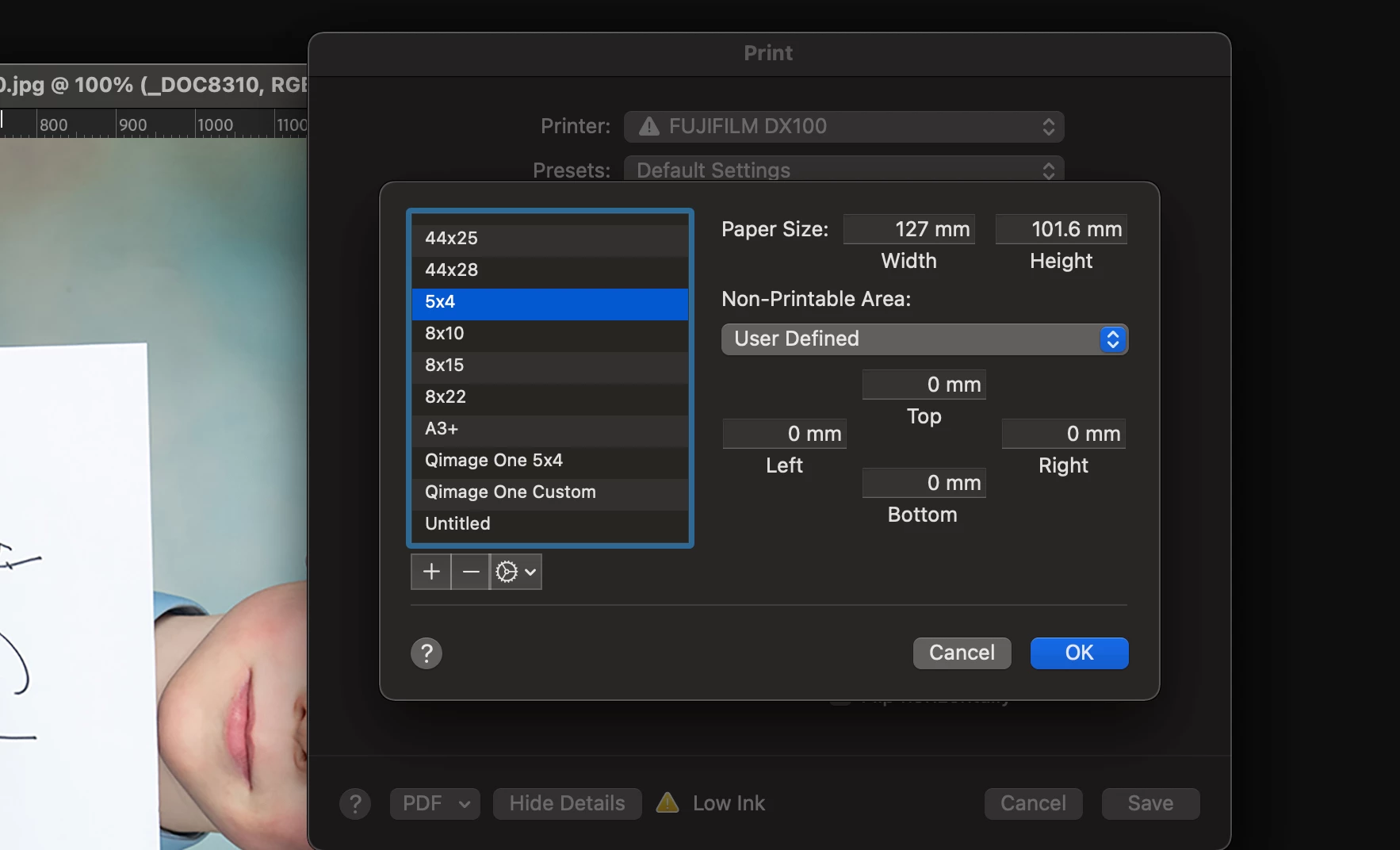Select the Qimage One 5x4 entry
Image resolution: width=1400 pixels, height=850 pixels.
click(x=550, y=460)
